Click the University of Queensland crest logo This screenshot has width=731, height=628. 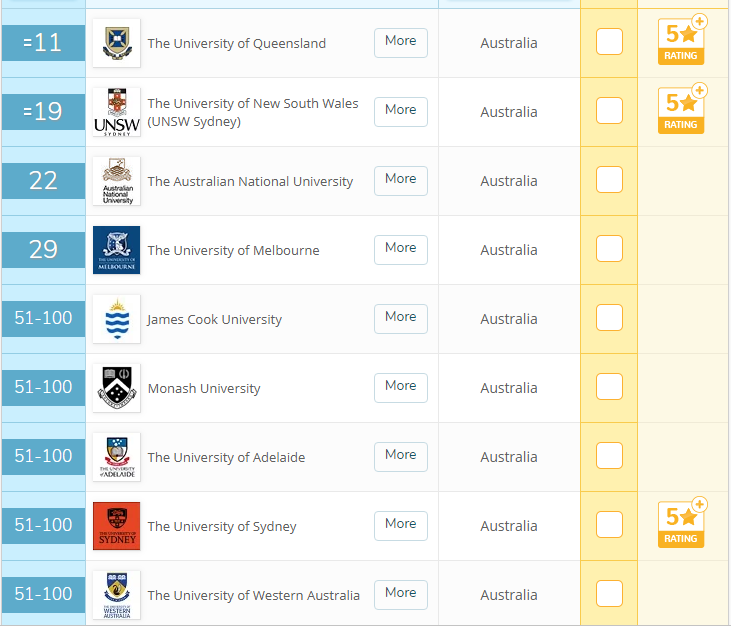click(x=116, y=43)
